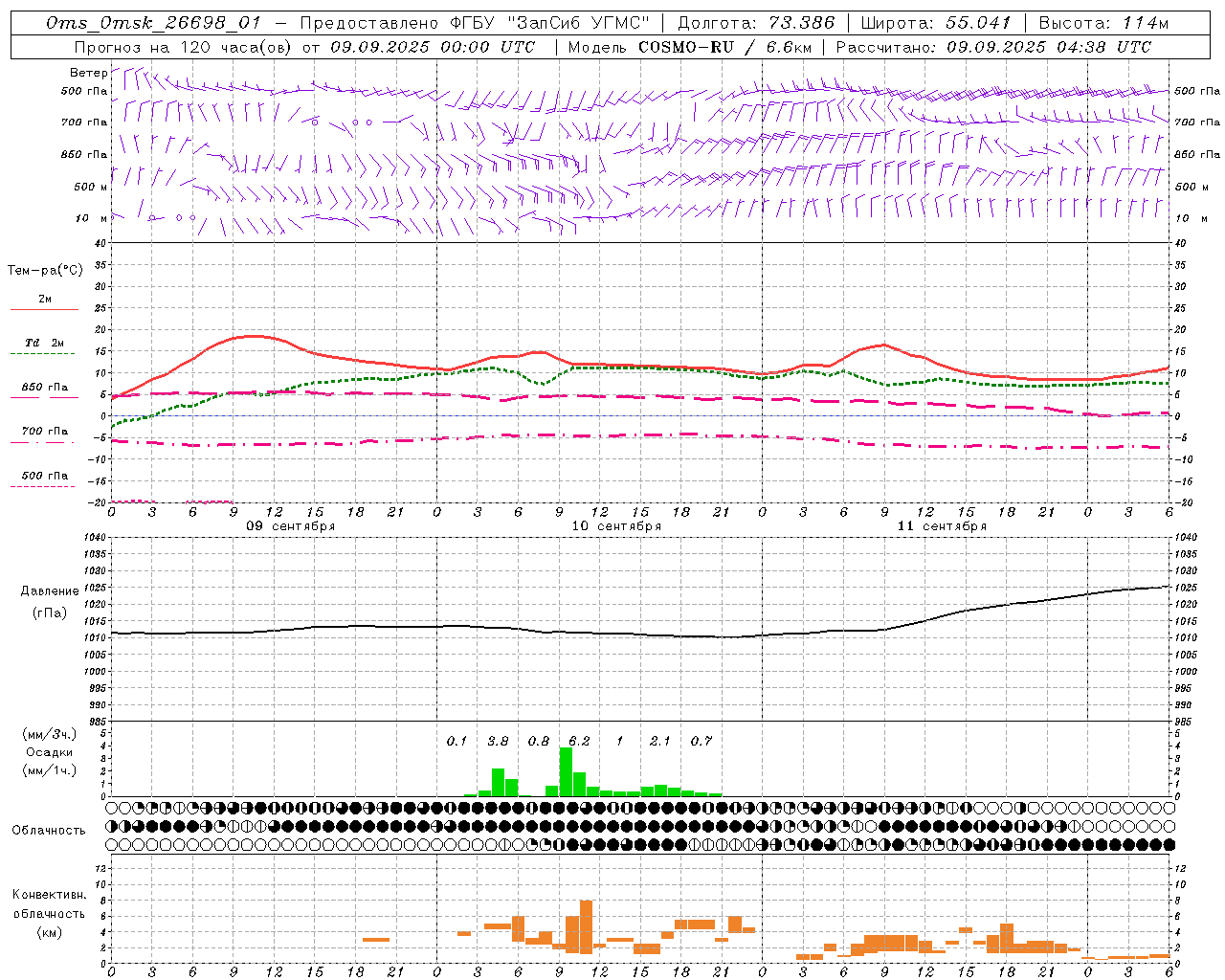Click the date label 10 сентября
The width and height of the screenshot is (1225, 980).
pyautogui.click(x=616, y=526)
